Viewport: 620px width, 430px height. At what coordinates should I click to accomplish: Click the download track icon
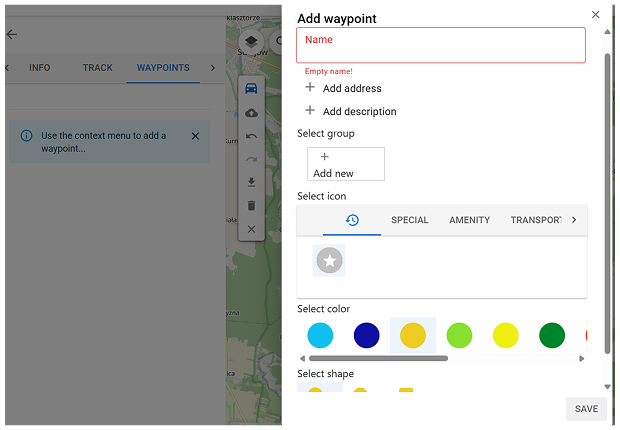click(251, 182)
